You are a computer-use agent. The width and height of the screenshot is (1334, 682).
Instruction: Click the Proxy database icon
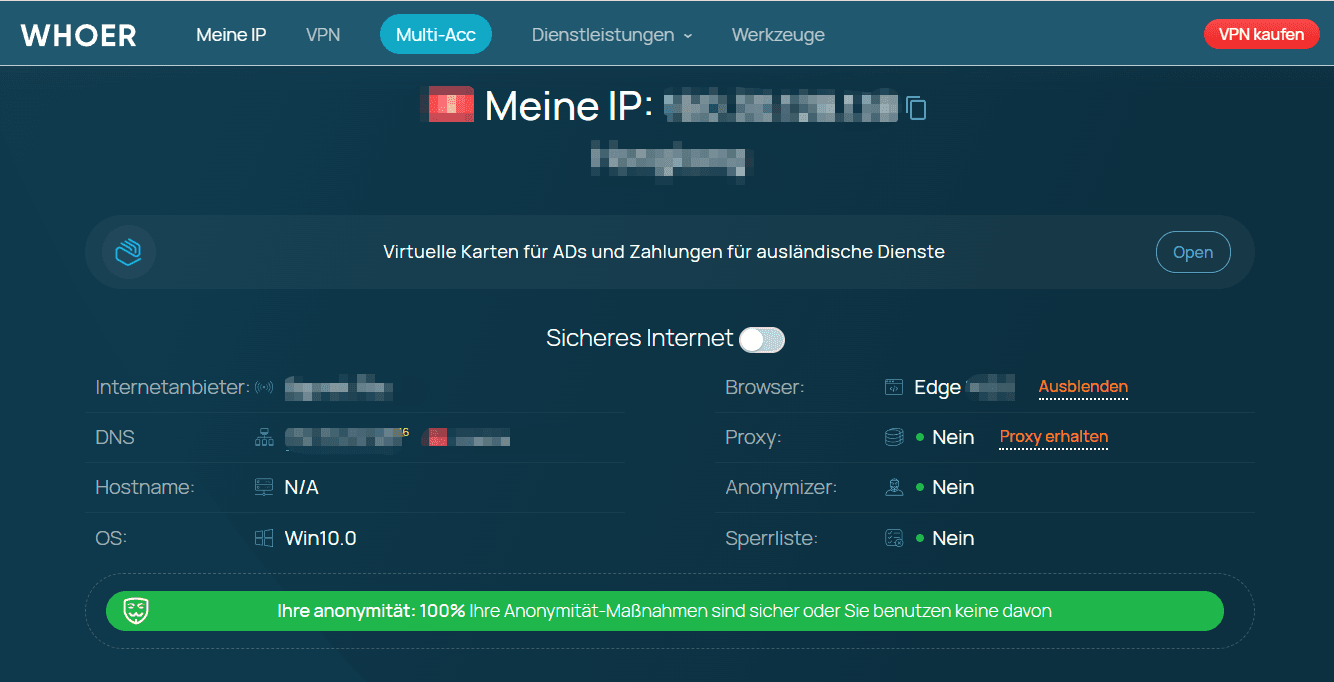tap(894, 437)
